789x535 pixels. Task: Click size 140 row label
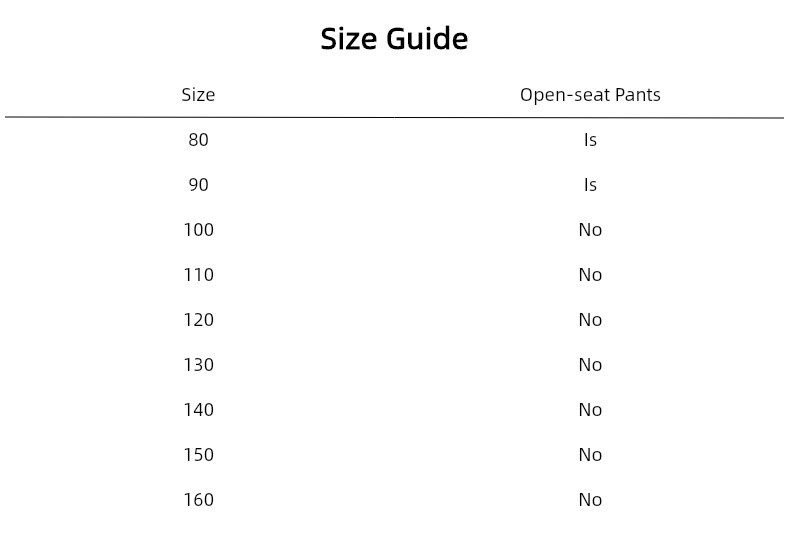coord(198,410)
